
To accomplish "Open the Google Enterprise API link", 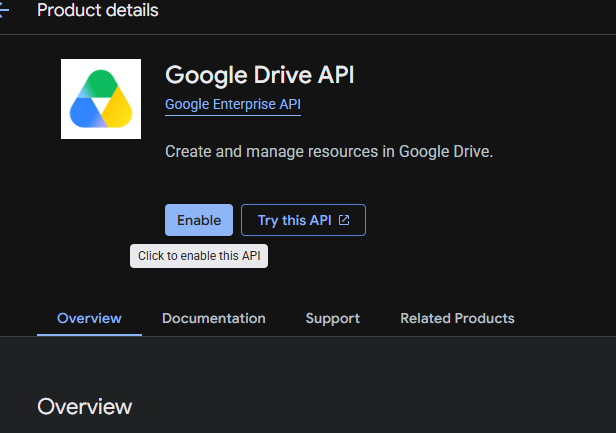I will pyautogui.click(x=233, y=105).
